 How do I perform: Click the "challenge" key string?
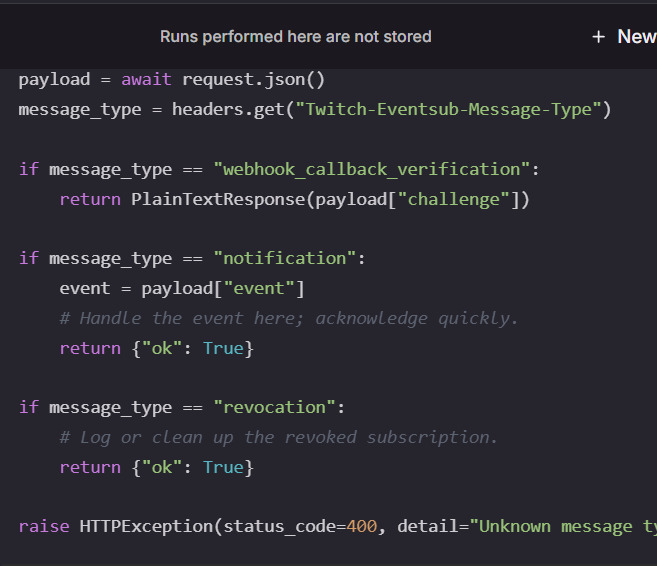point(453,199)
